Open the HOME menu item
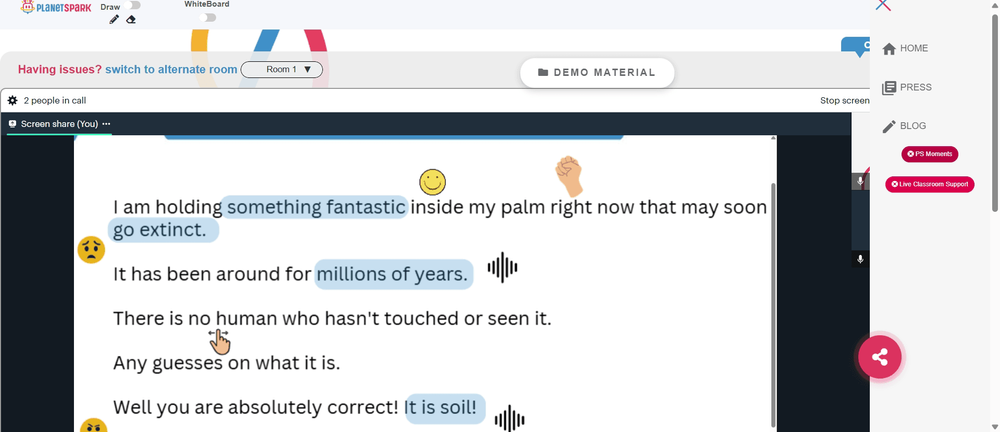 tap(905, 48)
